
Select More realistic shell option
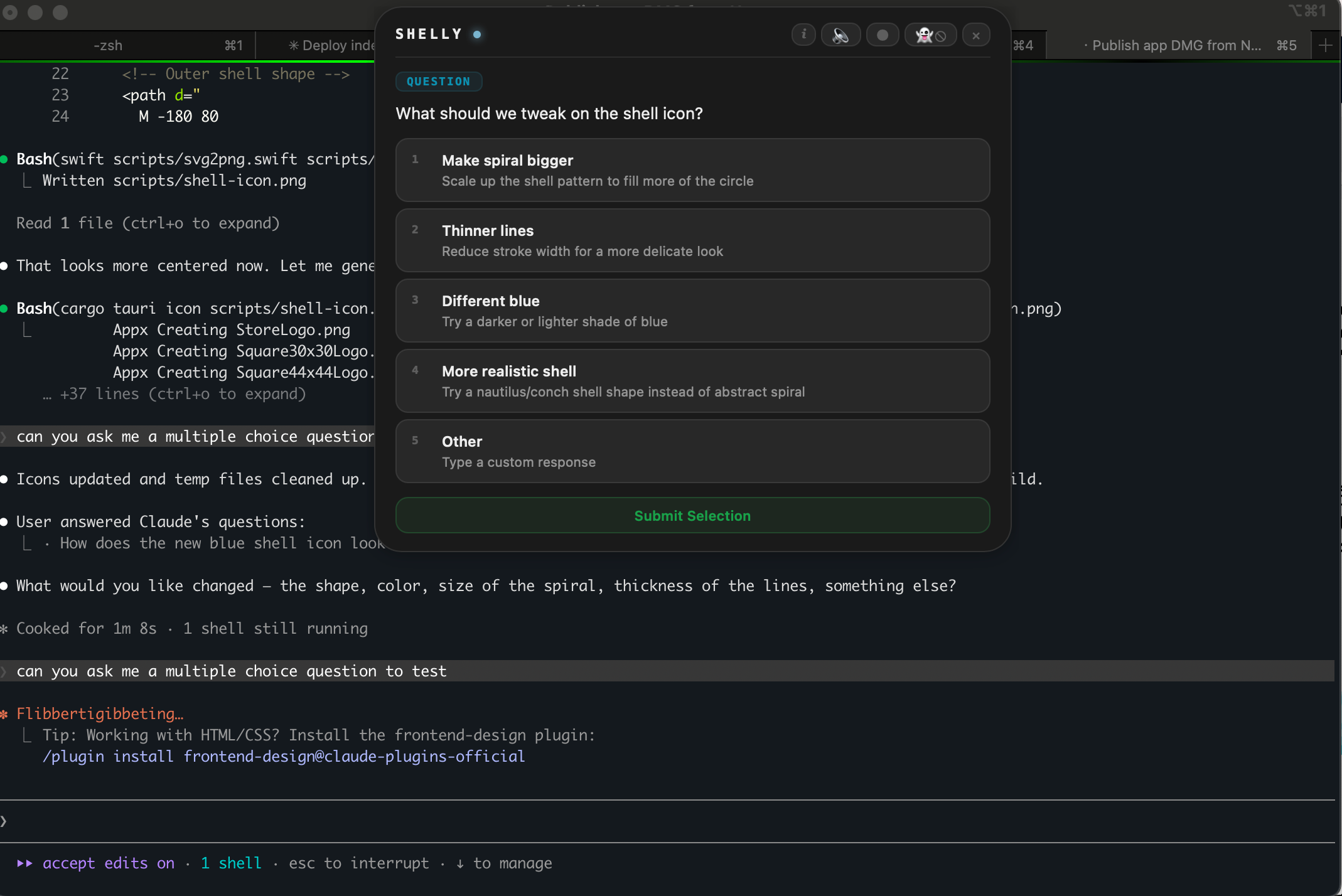[692, 381]
